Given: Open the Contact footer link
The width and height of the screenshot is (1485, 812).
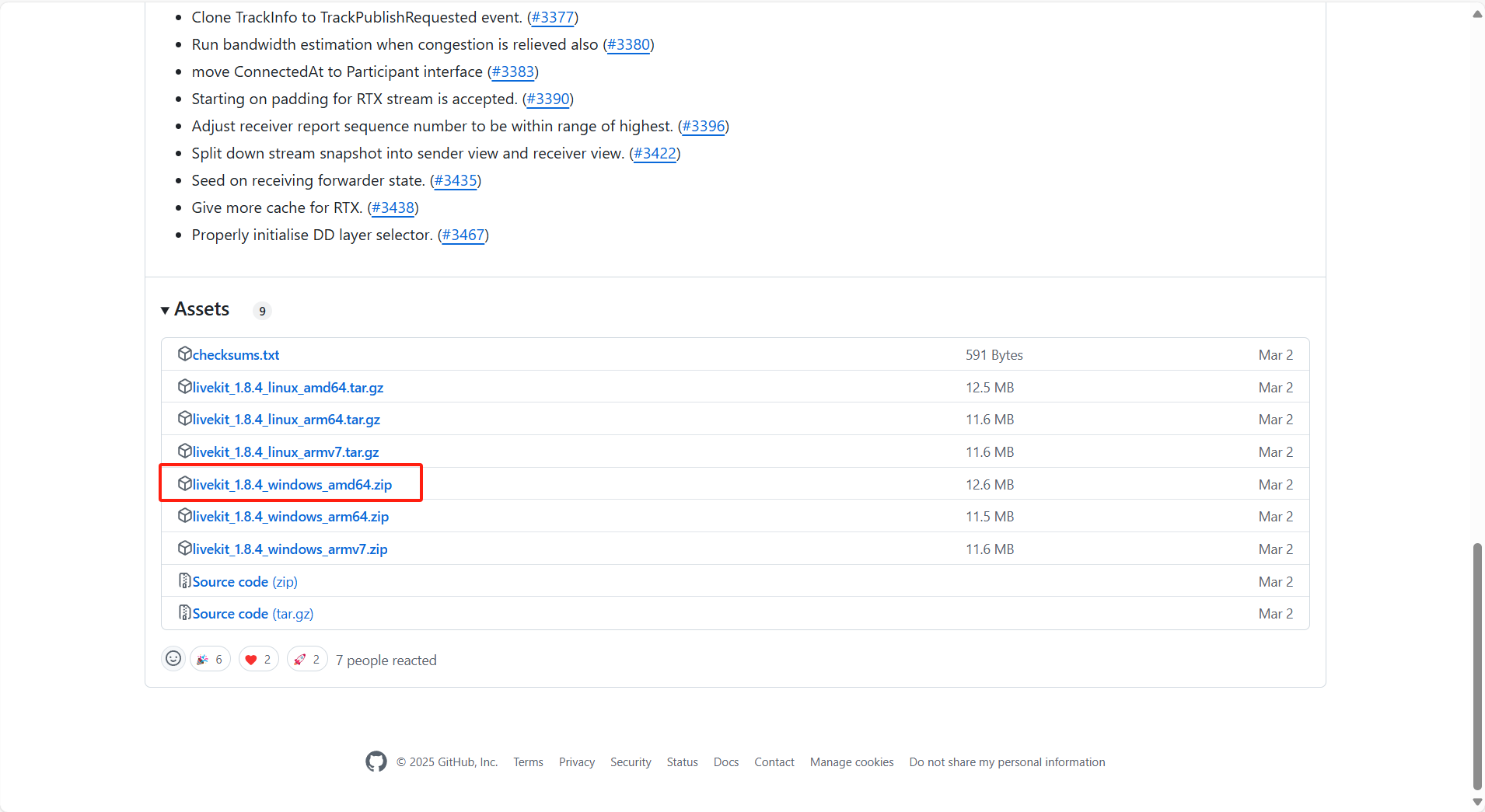Looking at the screenshot, I should pos(774,762).
